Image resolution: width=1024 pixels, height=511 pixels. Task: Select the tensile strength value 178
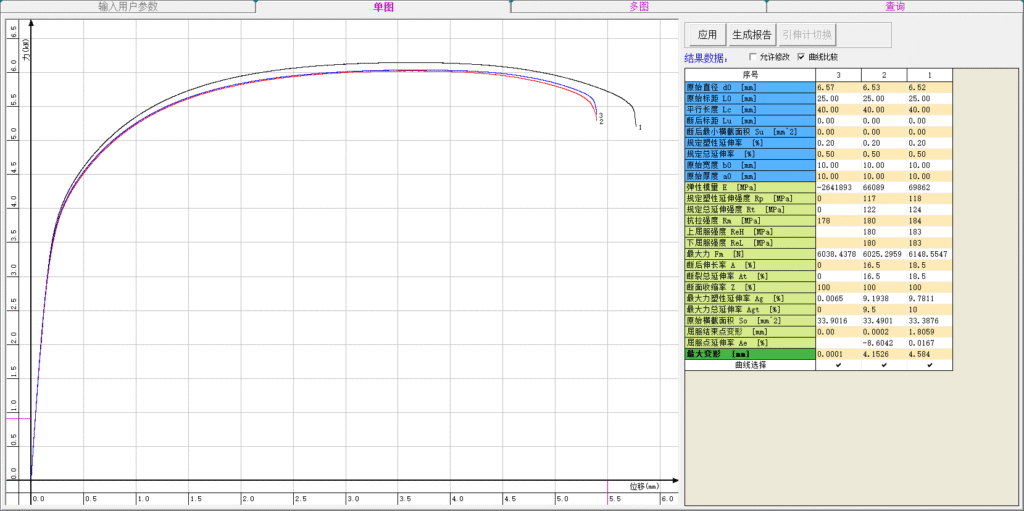tap(839, 221)
